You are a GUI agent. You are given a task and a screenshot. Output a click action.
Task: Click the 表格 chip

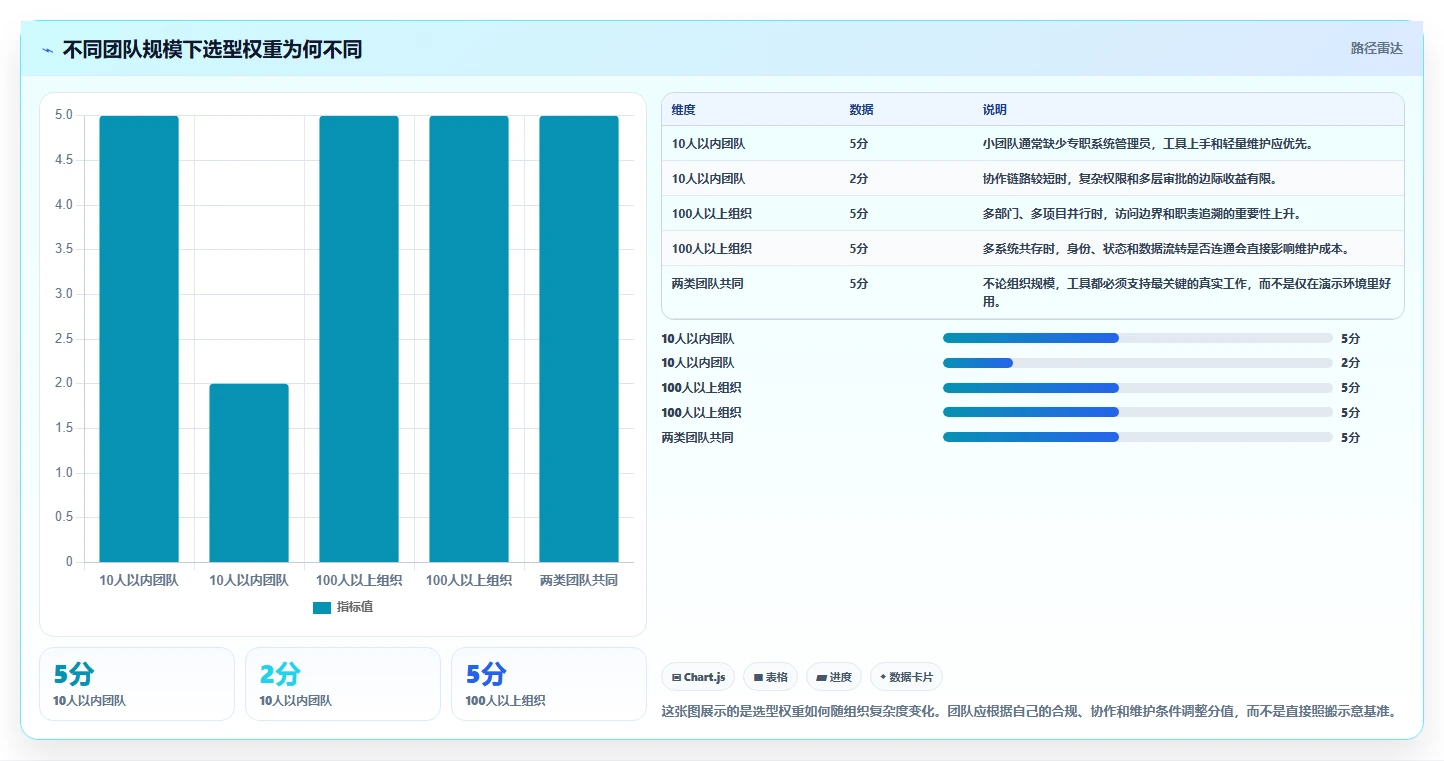coord(770,677)
